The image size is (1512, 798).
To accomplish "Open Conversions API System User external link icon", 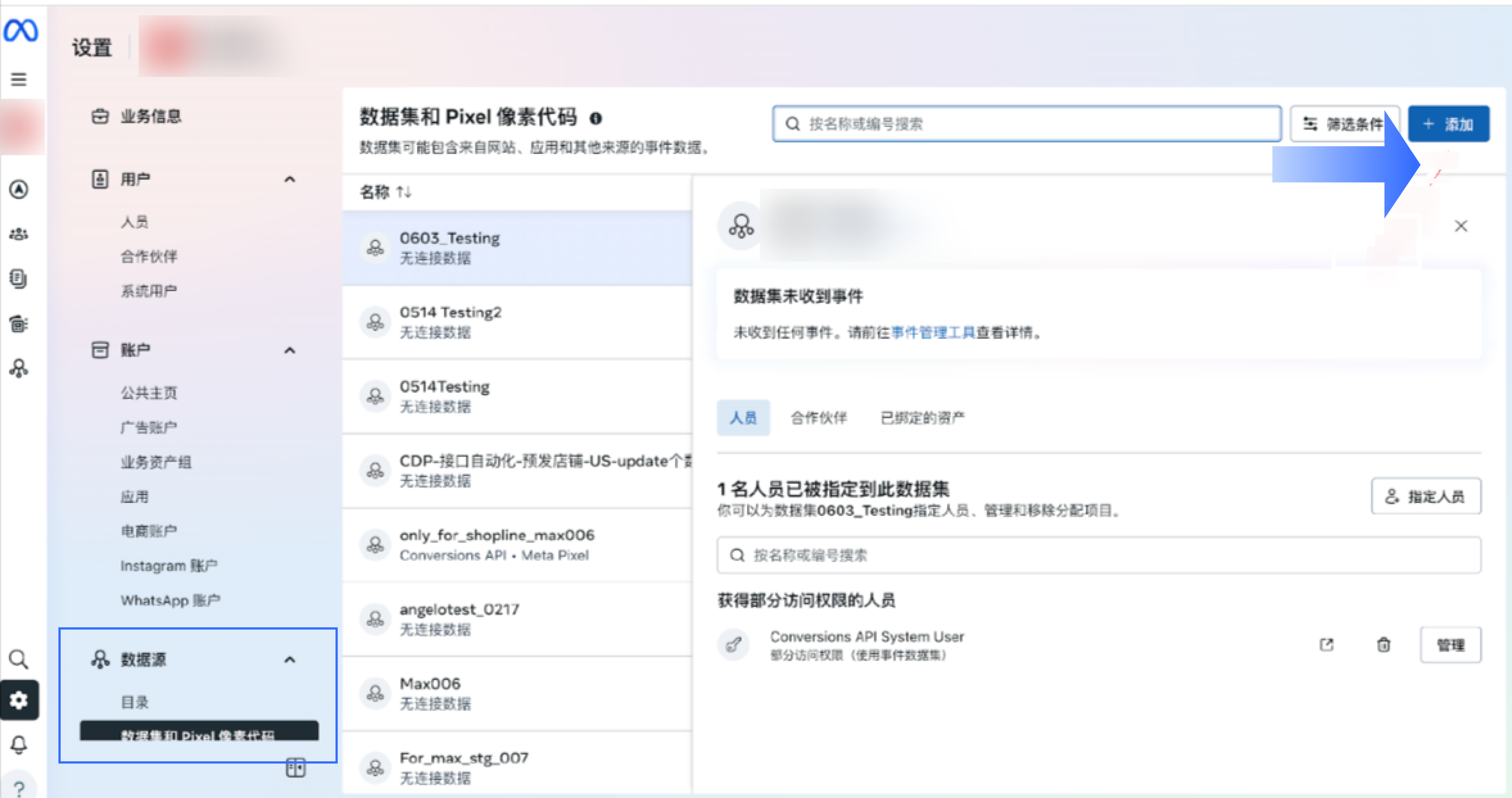I will click(1327, 645).
